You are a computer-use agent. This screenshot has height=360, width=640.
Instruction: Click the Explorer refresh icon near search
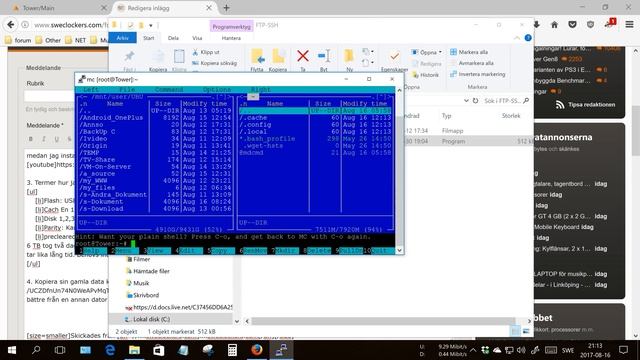click(476, 100)
